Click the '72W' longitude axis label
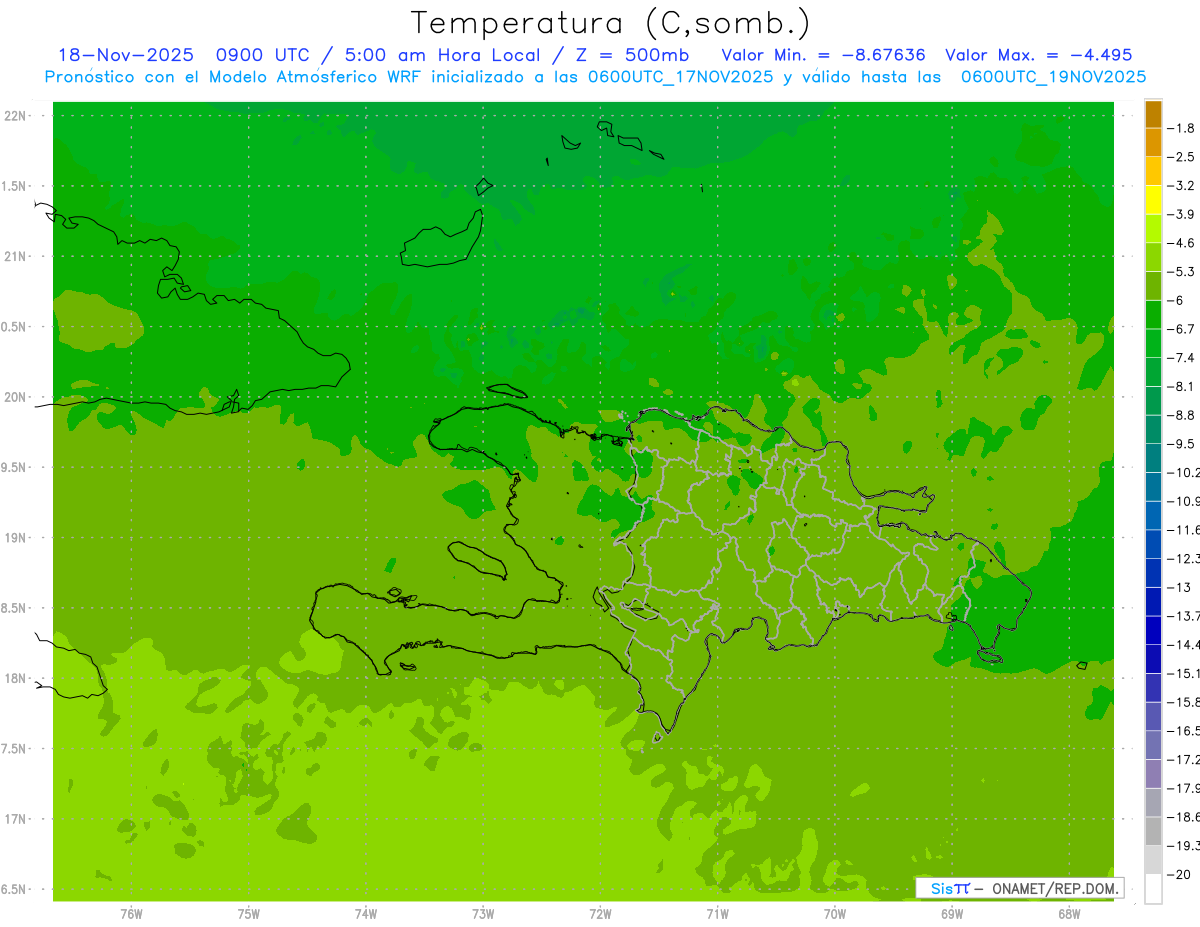Image resolution: width=1200 pixels, height=927 pixels. pos(600,913)
